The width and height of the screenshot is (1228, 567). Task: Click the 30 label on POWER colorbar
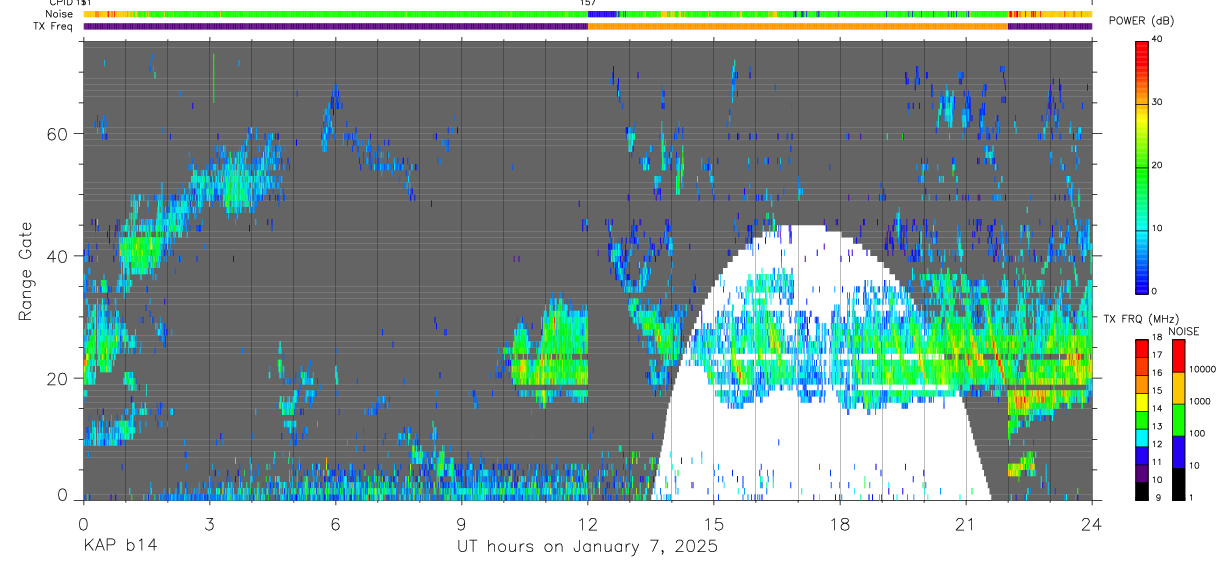tap(1158, 102)
